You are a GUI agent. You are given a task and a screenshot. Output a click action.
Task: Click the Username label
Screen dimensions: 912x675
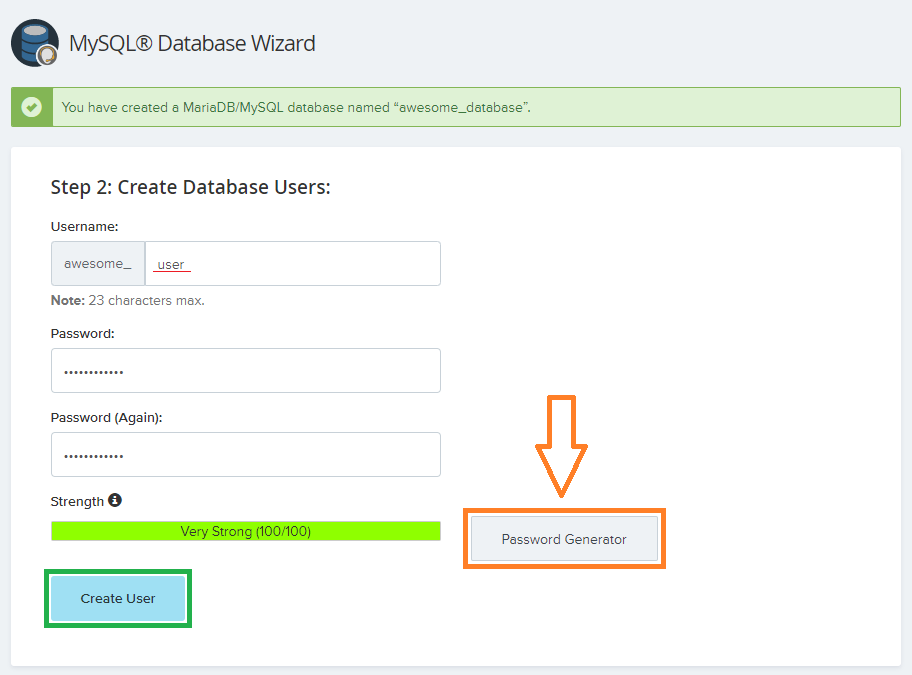[x=84, y=227]
